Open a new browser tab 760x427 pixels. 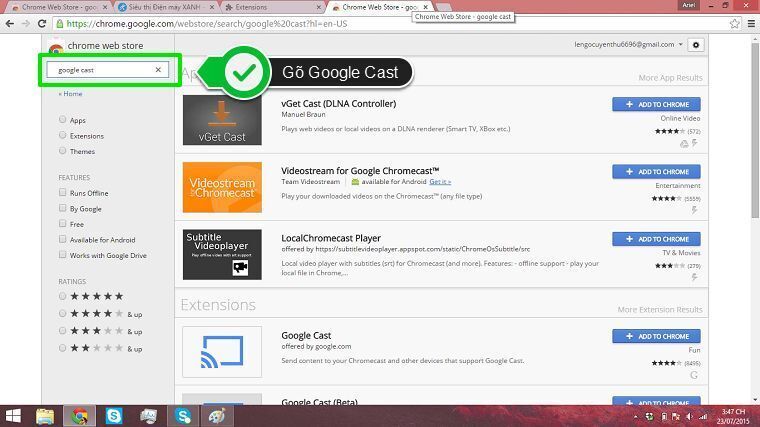point(443,7)
